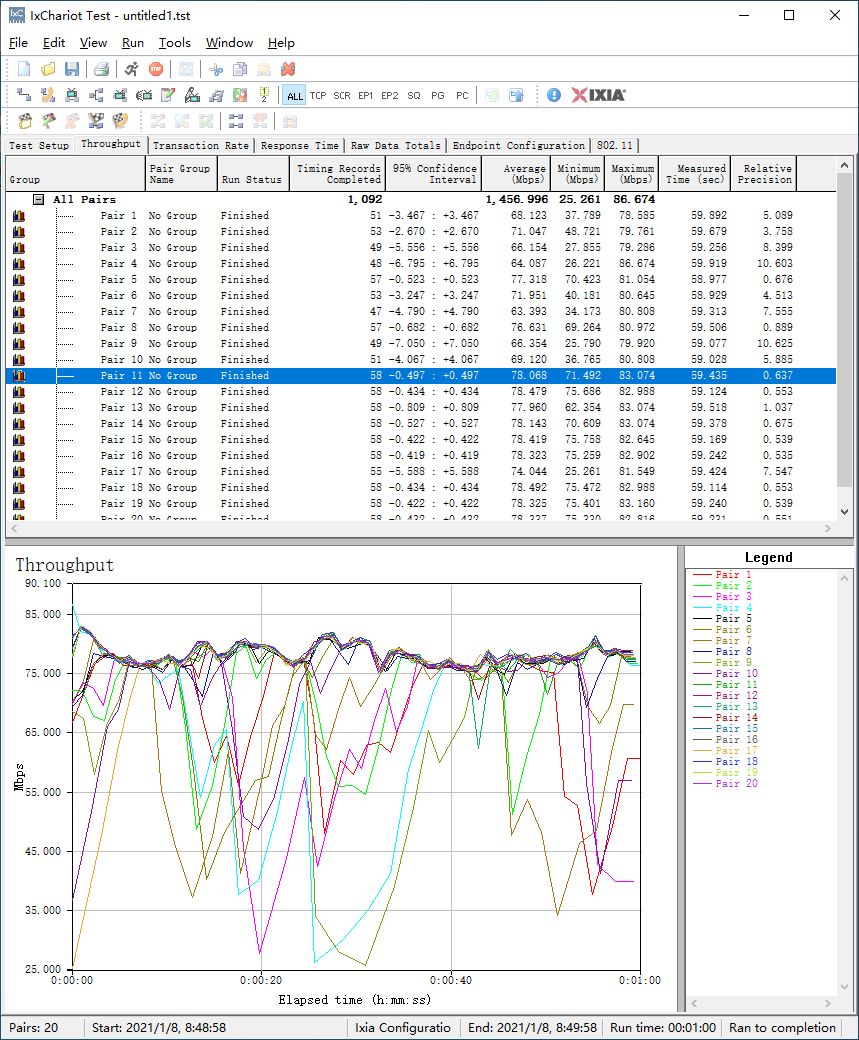Switch to the Response Time tab
Image resolution: width=859 pixels, height=1040 pixels.
click(x=299, y=145)
